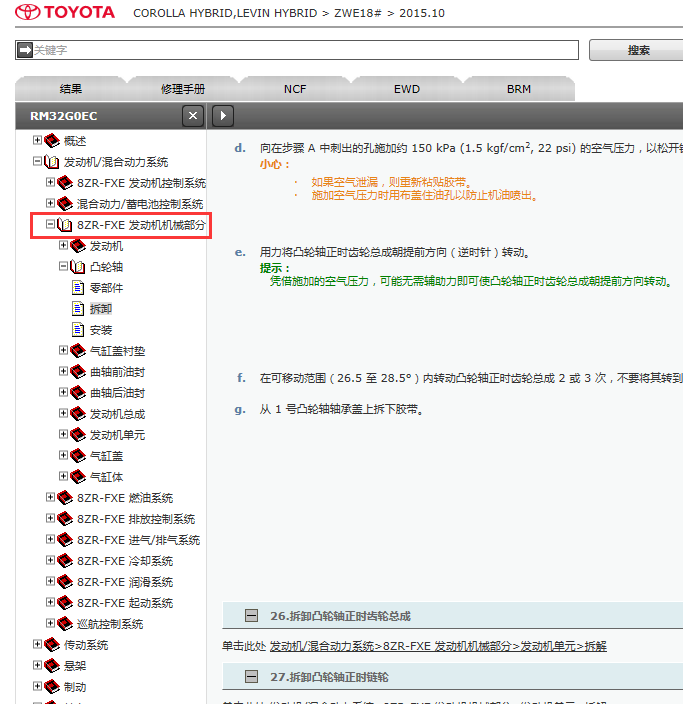Expand the 发动机 tree node

(63, 245)
